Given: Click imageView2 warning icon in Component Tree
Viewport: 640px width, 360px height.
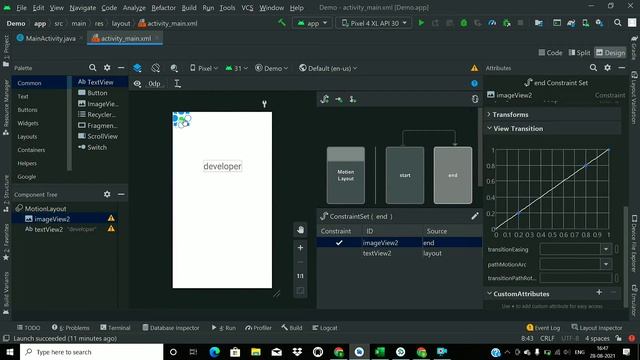Looking at the screenshot, I should pyautogui.click(x=111, y=218).
